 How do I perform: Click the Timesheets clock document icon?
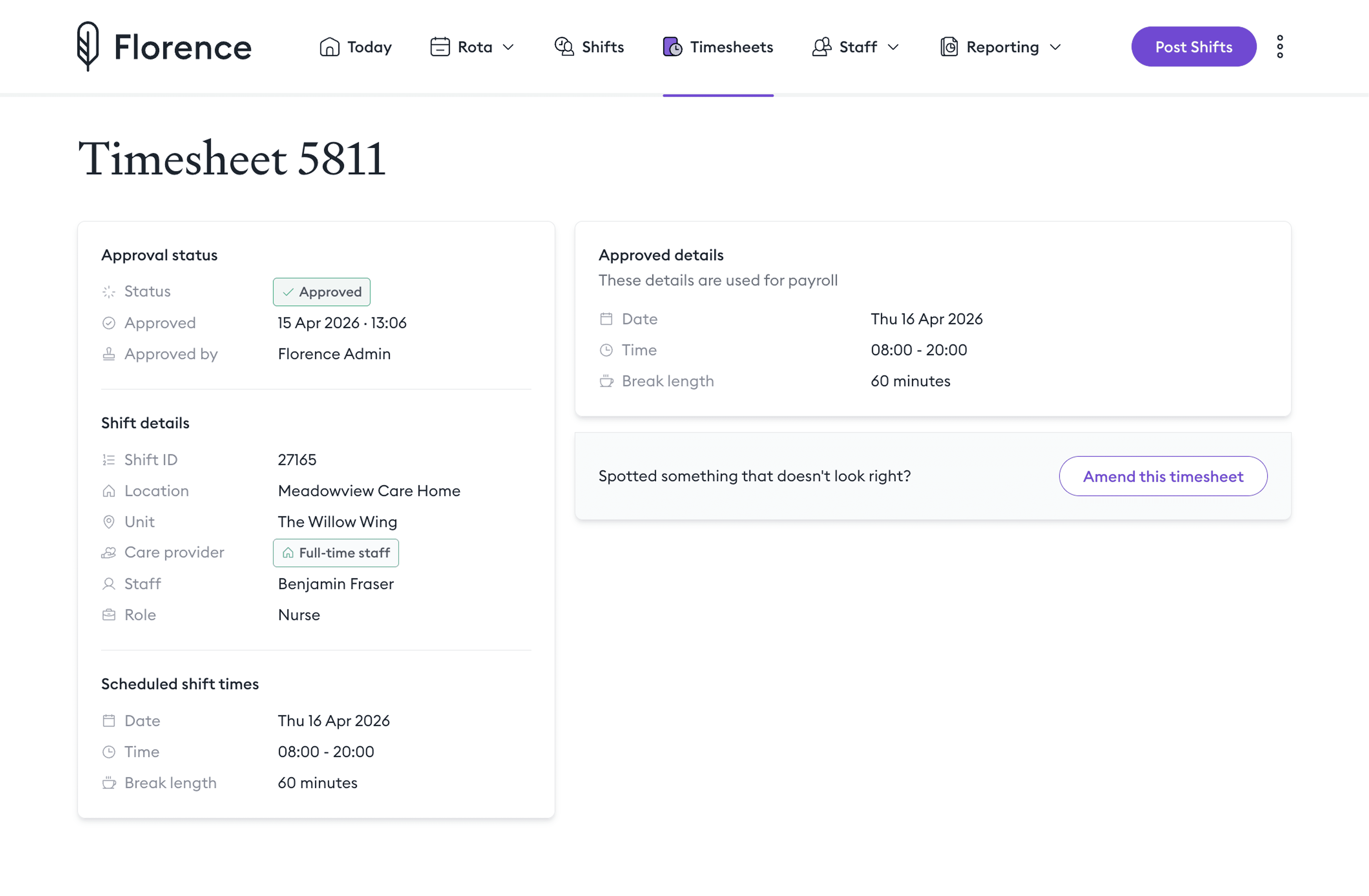pos(672,47)
